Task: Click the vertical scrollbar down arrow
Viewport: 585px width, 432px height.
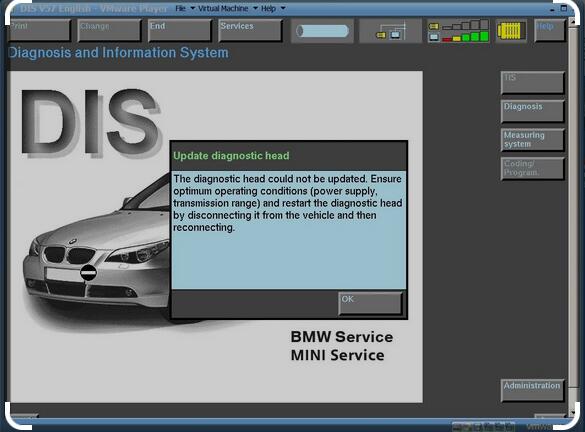Action: [x=573, y=413]
